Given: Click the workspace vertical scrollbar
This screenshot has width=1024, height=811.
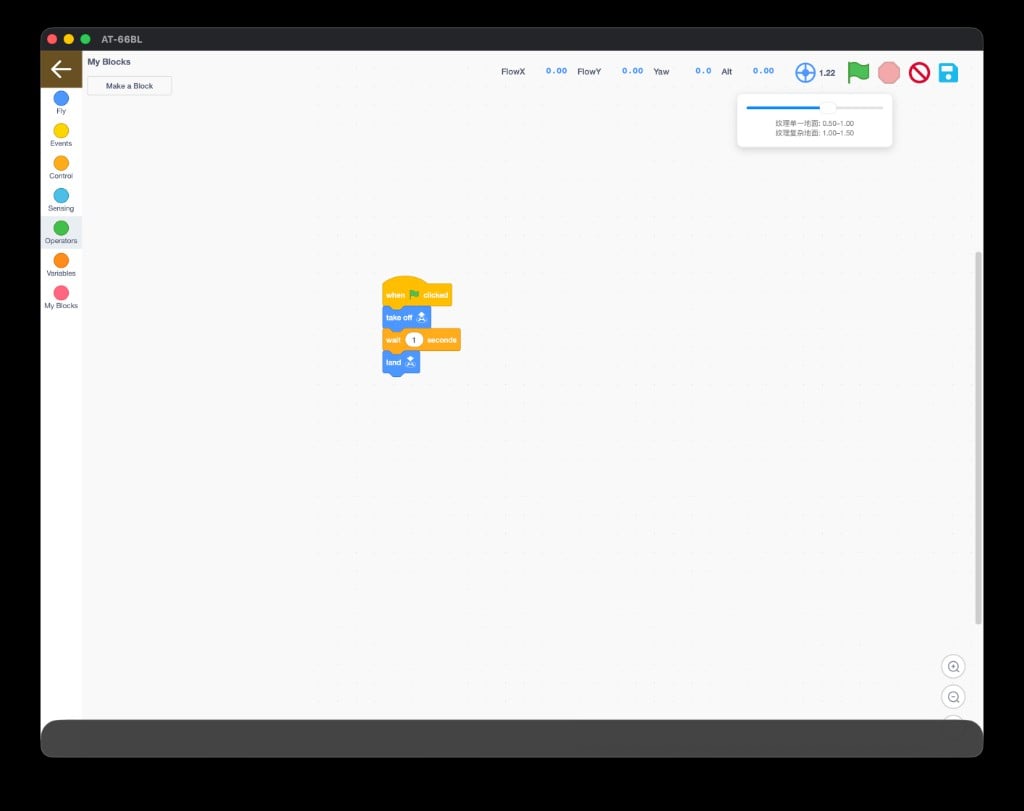Looking at the screenshot, I should (x=978, y=437).
